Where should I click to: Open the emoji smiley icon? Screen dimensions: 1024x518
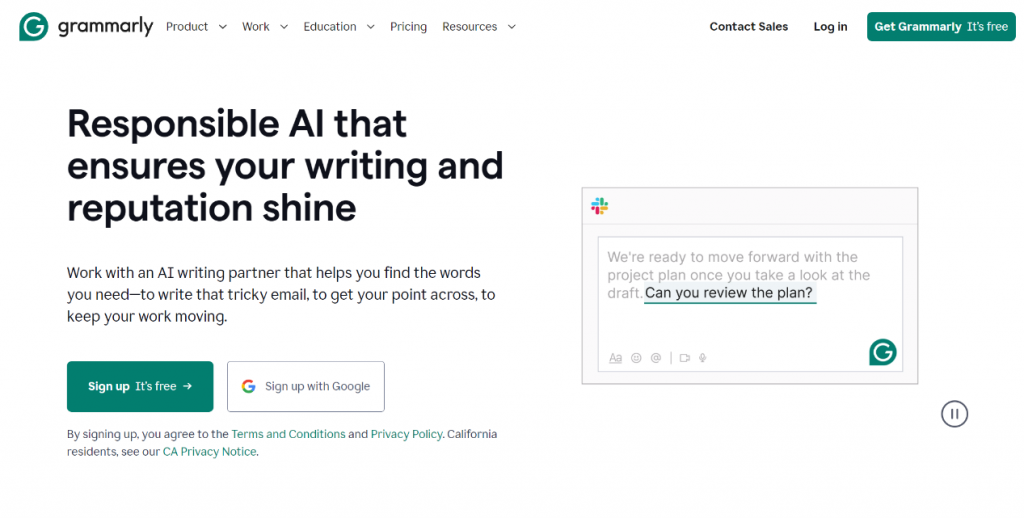[636, 358]
